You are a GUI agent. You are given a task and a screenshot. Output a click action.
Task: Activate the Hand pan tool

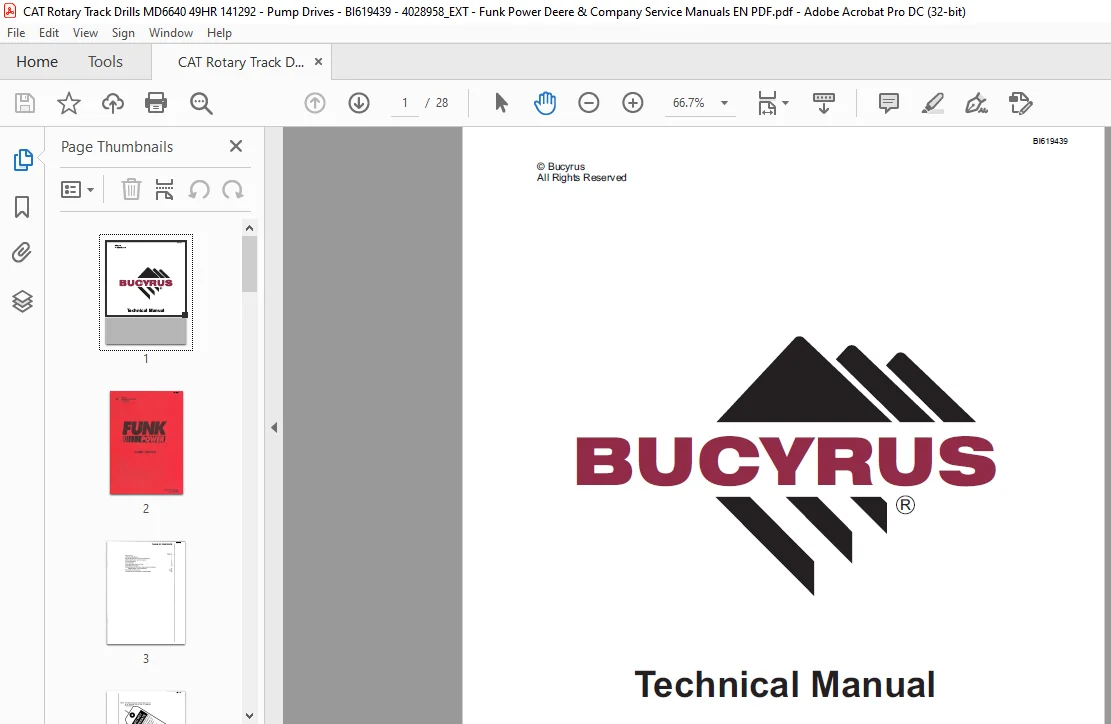[x=545, y=103]
